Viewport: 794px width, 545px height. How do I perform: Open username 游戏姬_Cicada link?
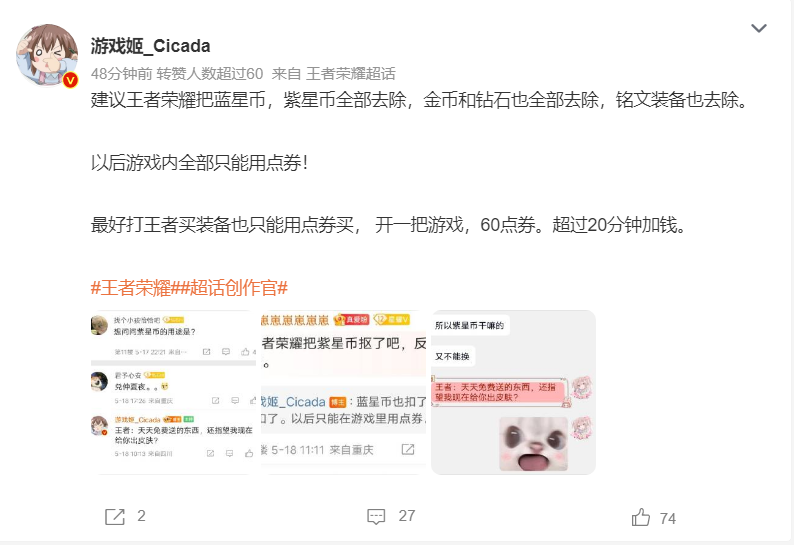[x=150, y=46]
